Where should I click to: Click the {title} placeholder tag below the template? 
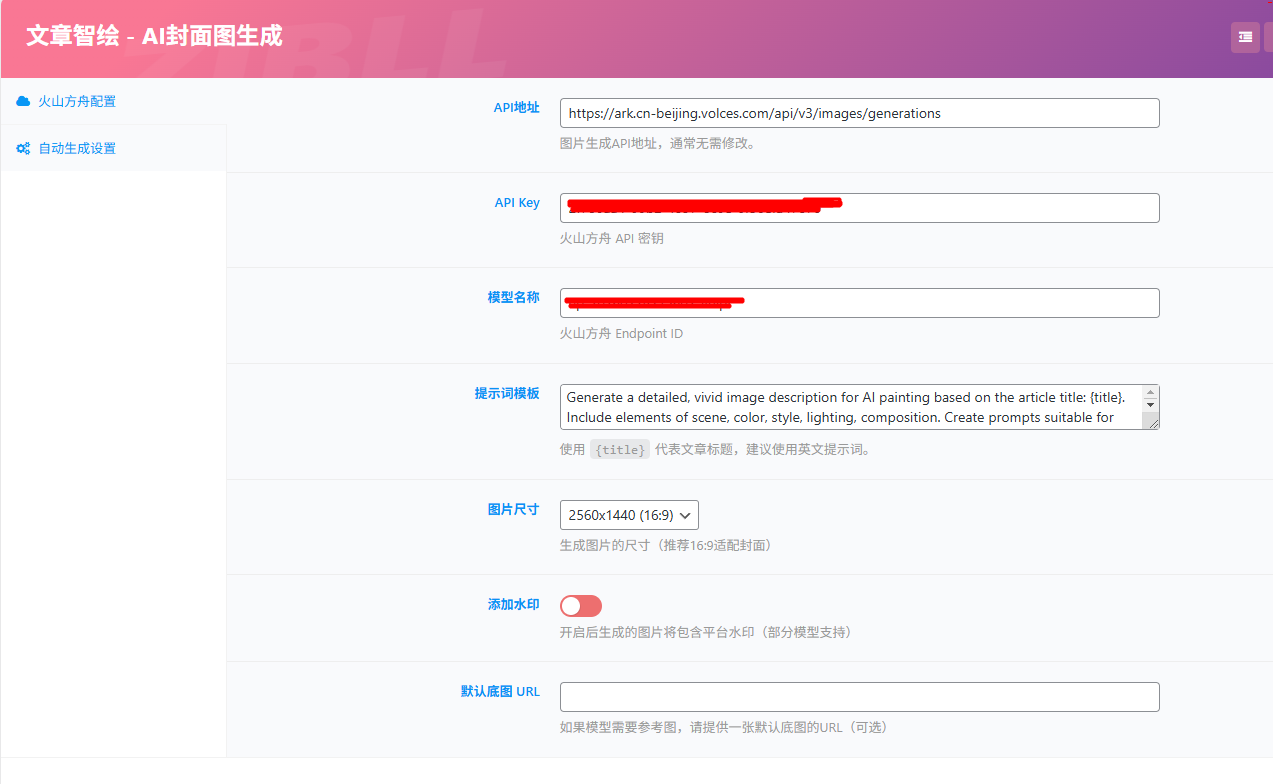coord(620,449)
